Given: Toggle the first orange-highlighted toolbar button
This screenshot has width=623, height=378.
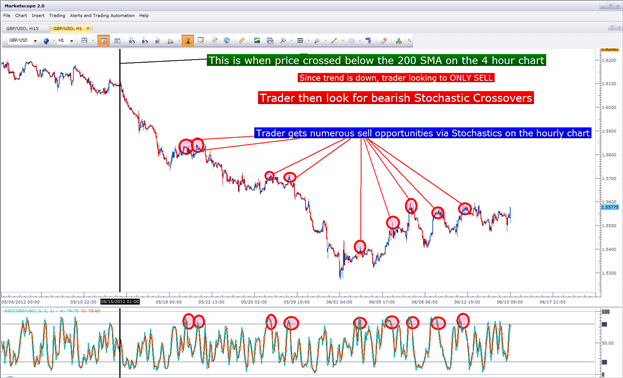Looking at the screenshot, I should click(104, 41).
